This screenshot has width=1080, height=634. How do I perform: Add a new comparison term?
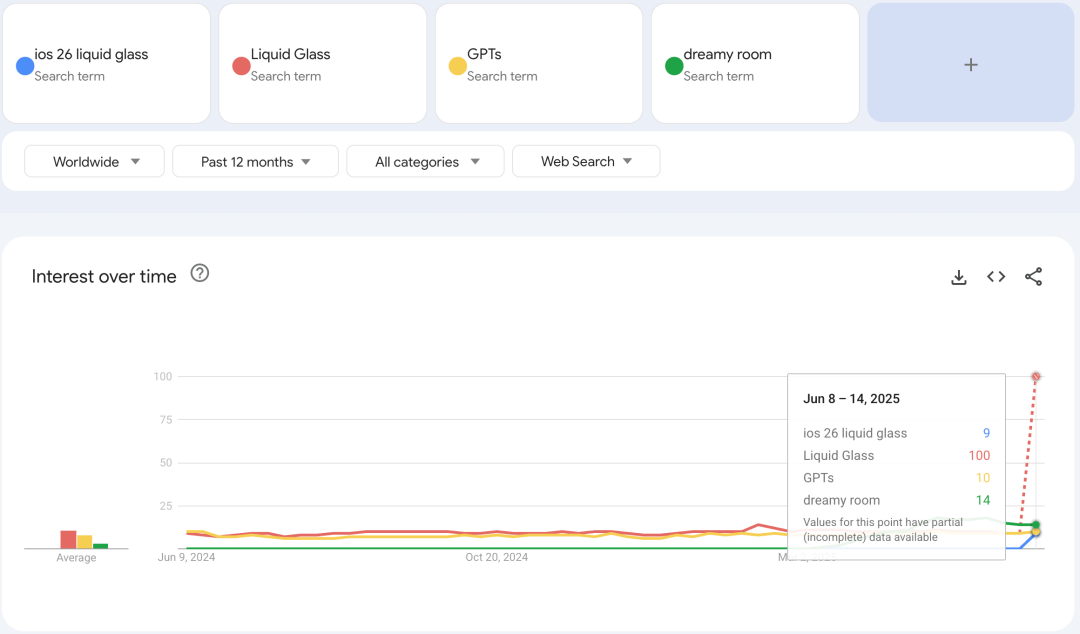pyautogui.click(x=970, y=64)
